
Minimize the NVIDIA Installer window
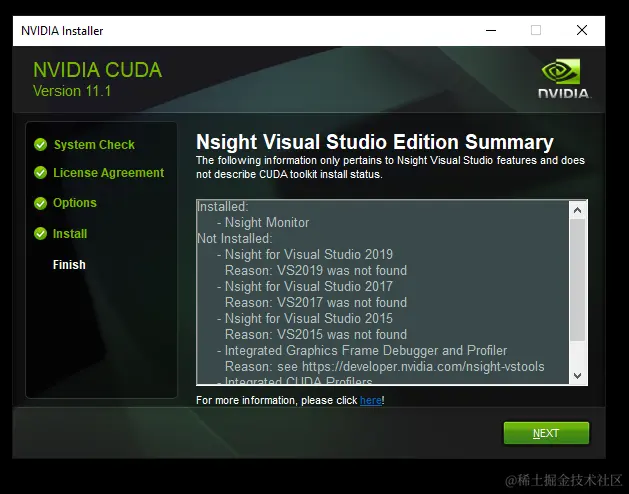491,30
